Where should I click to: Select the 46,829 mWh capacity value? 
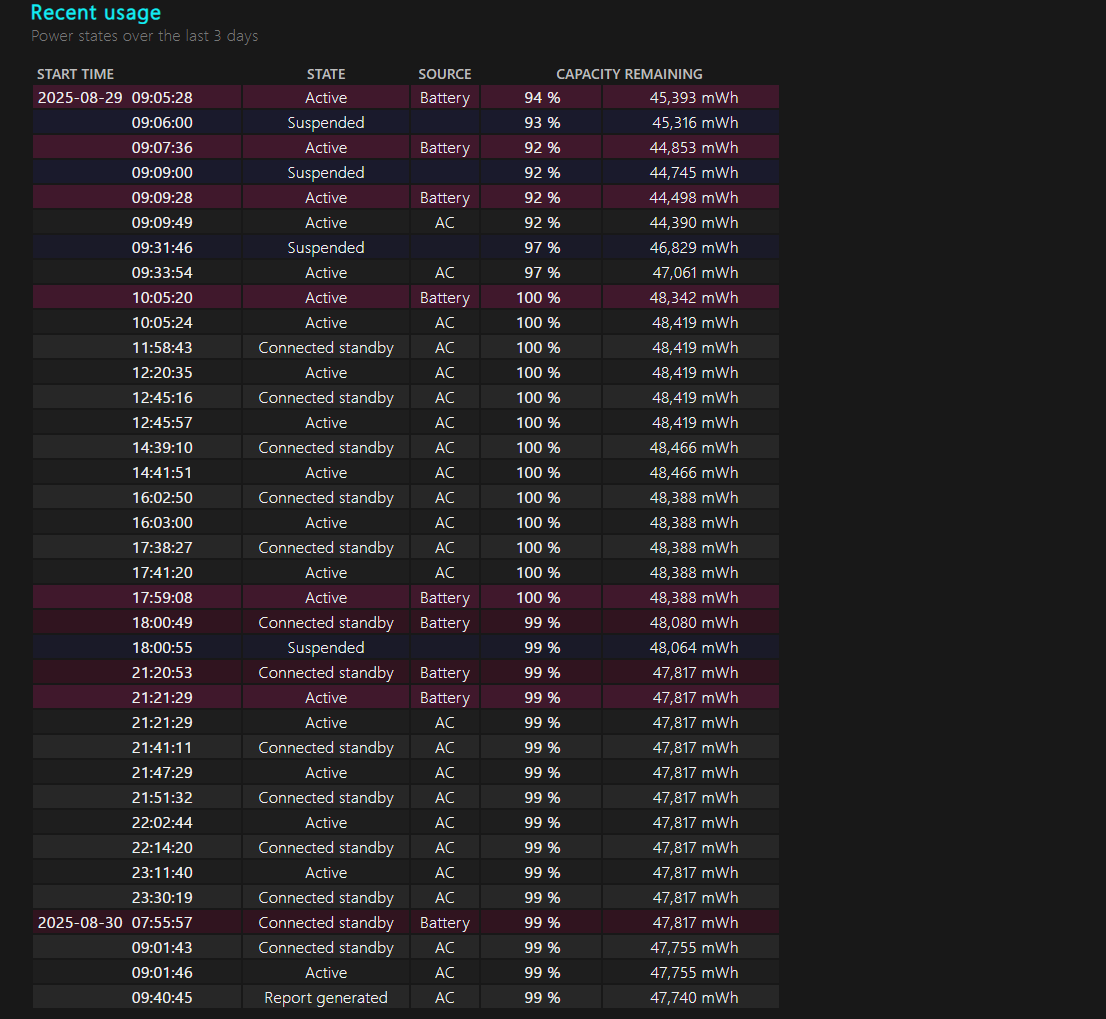tap(694, 248)
